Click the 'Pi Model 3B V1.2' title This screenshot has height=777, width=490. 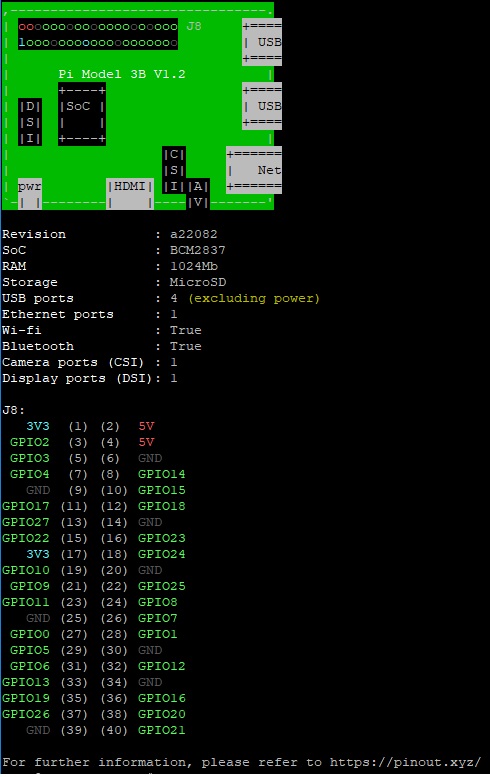tap(122, 74)
